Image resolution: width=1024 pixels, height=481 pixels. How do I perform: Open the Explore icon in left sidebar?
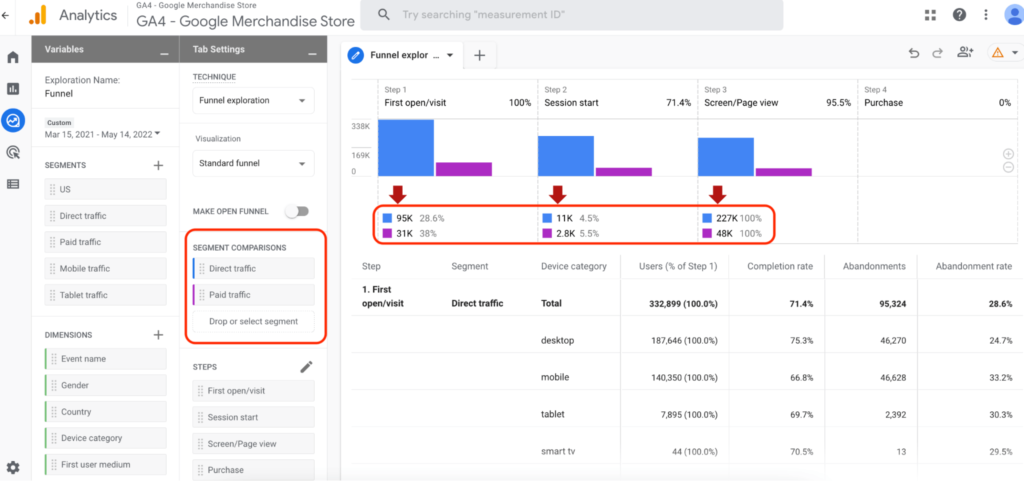click(13, 120)
